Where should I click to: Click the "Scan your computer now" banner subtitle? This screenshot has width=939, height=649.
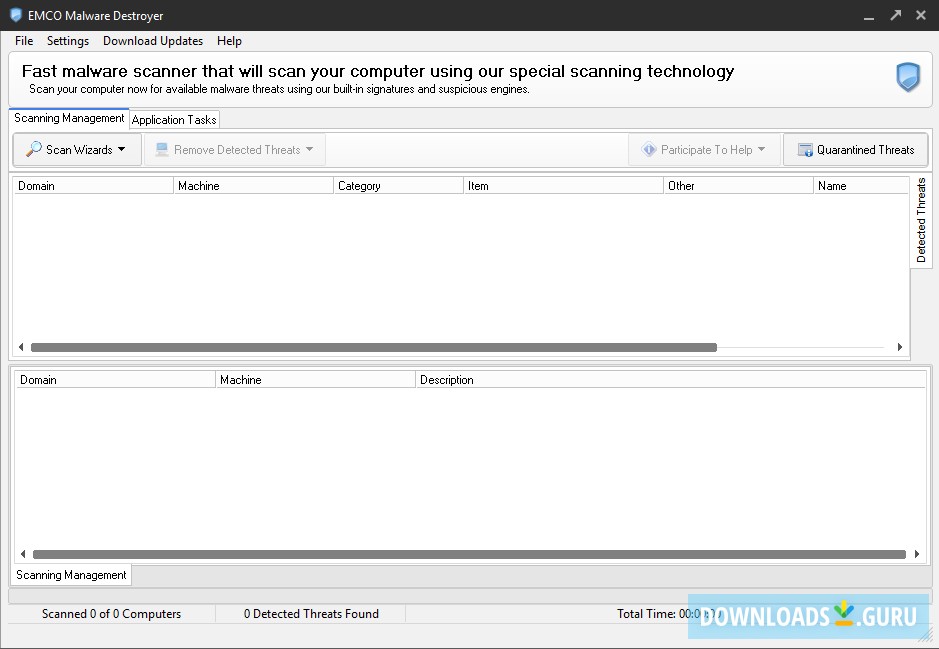[280, 89]
